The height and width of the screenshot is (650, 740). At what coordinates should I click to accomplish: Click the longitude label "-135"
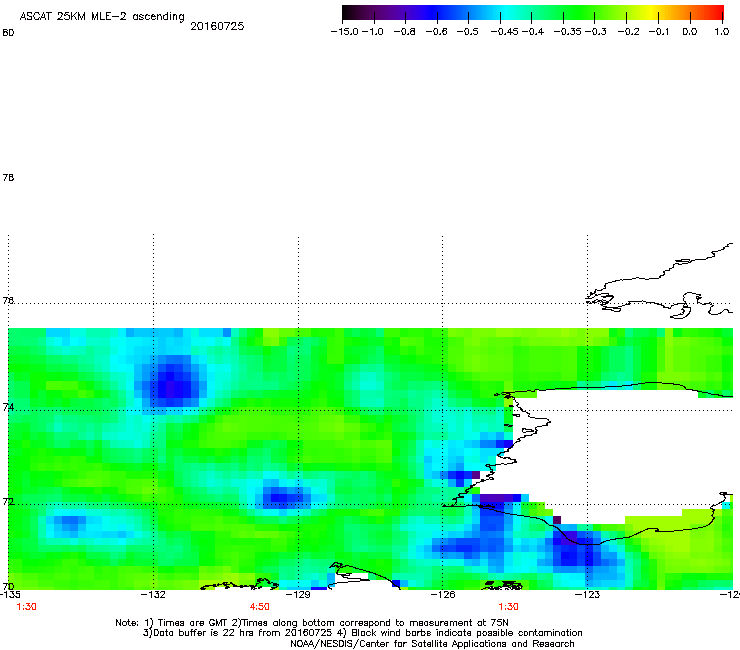pos(10,594)
